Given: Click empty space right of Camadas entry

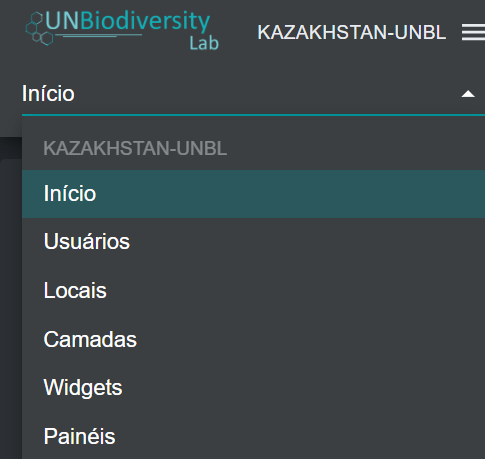Looking at the screenshot, I should tap(310, 339).
